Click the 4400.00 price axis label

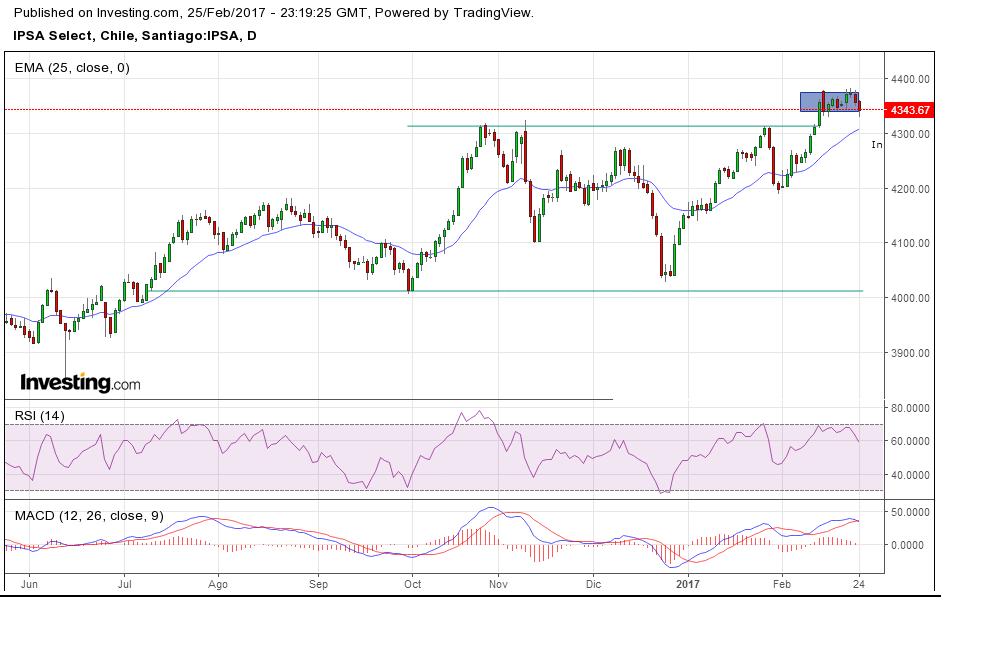[910, 79]
